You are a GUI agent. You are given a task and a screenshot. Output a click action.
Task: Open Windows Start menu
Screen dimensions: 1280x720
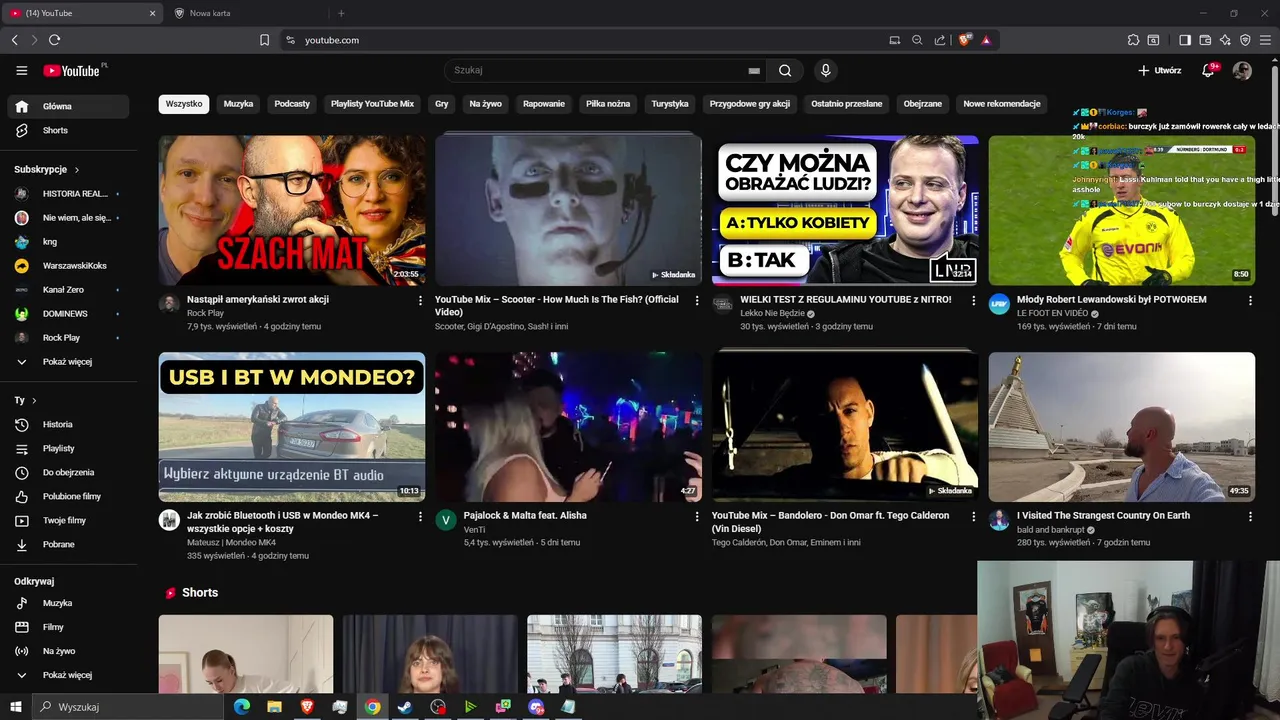15,707
